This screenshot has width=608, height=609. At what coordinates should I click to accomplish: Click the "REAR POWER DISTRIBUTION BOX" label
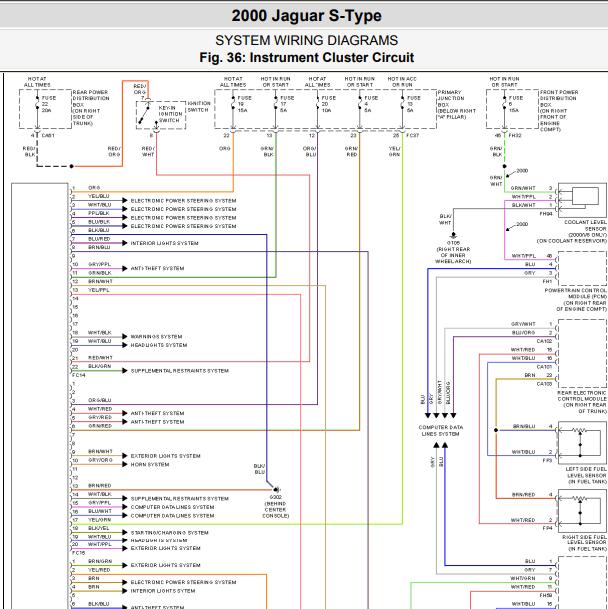pyautogui.click(x=91, y=98)
